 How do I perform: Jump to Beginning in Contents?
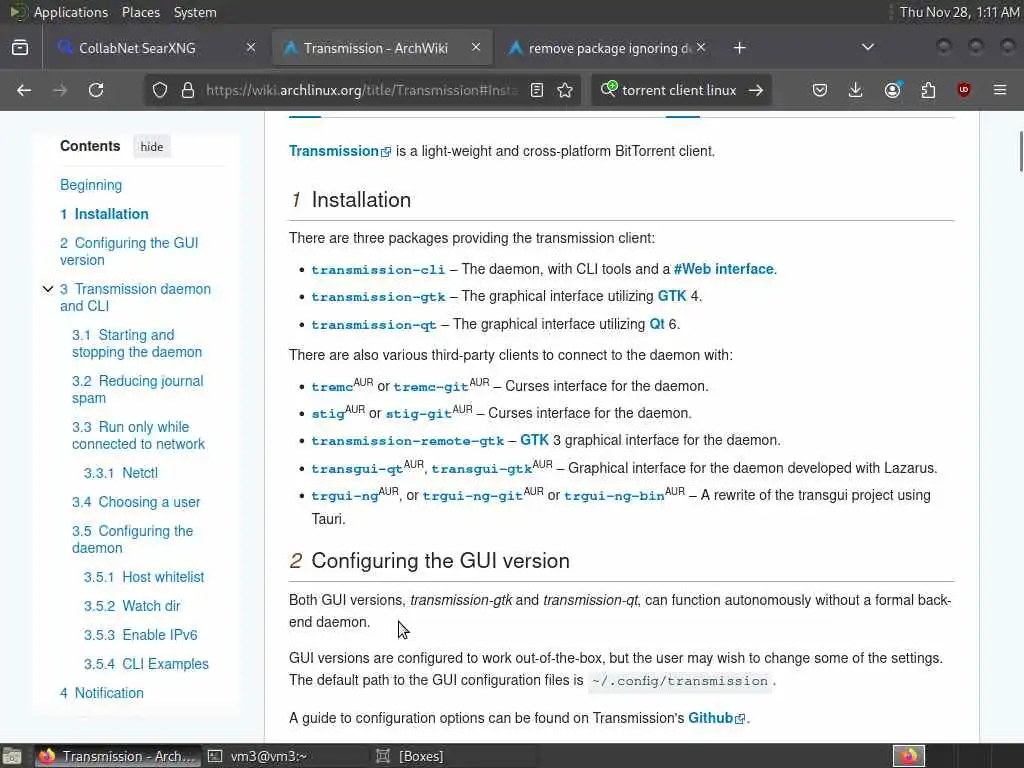click(x=91, y=185)
